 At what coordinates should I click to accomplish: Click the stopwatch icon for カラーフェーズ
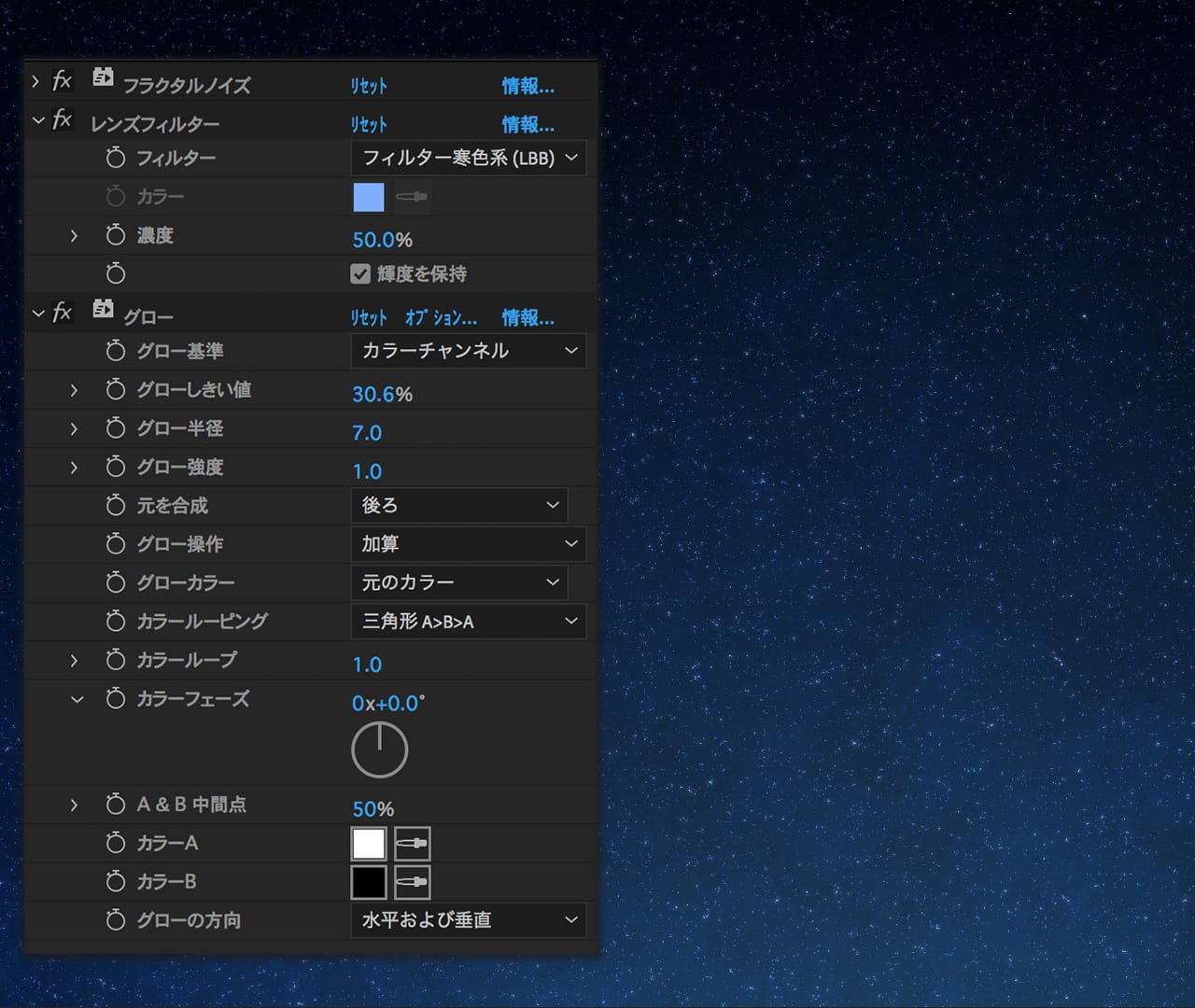[x=116, y=698]
